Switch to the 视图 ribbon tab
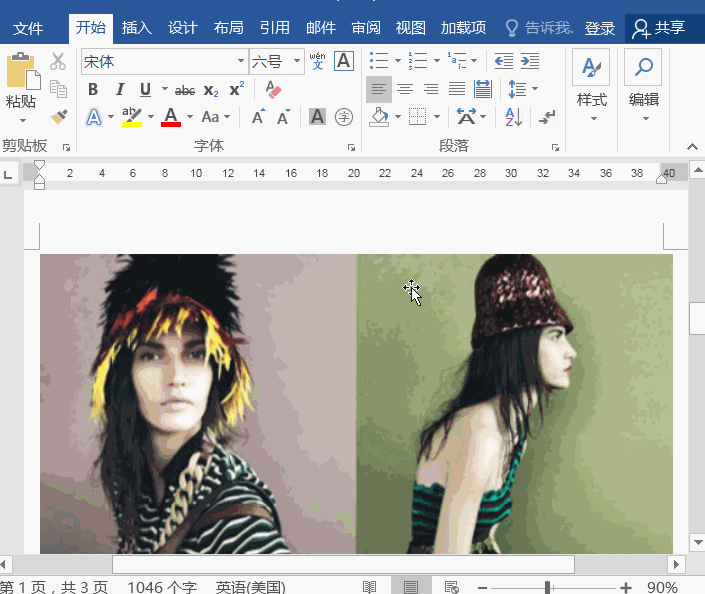705x594 pixels. (410, 28)
